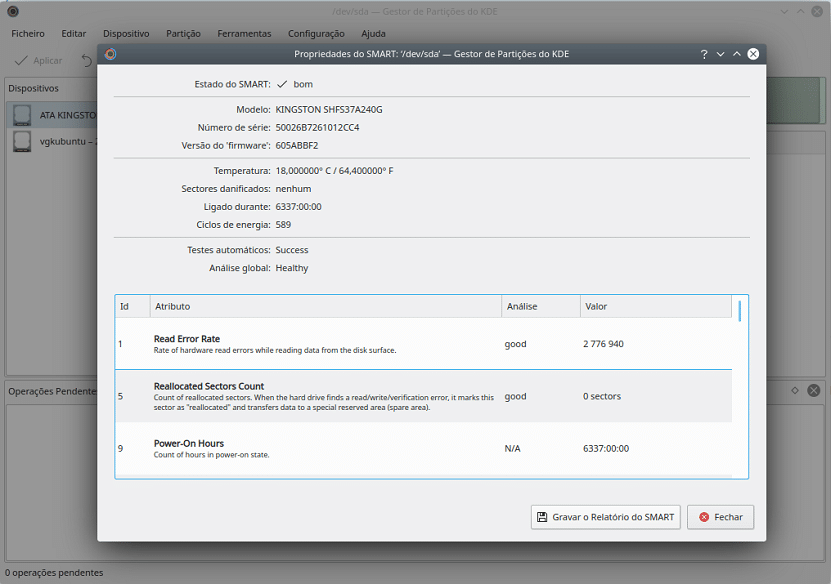This screenshot has width=831, height=584.
Task: Select the ATA KINGSTON device entry
Action: [x=53, y=115]
